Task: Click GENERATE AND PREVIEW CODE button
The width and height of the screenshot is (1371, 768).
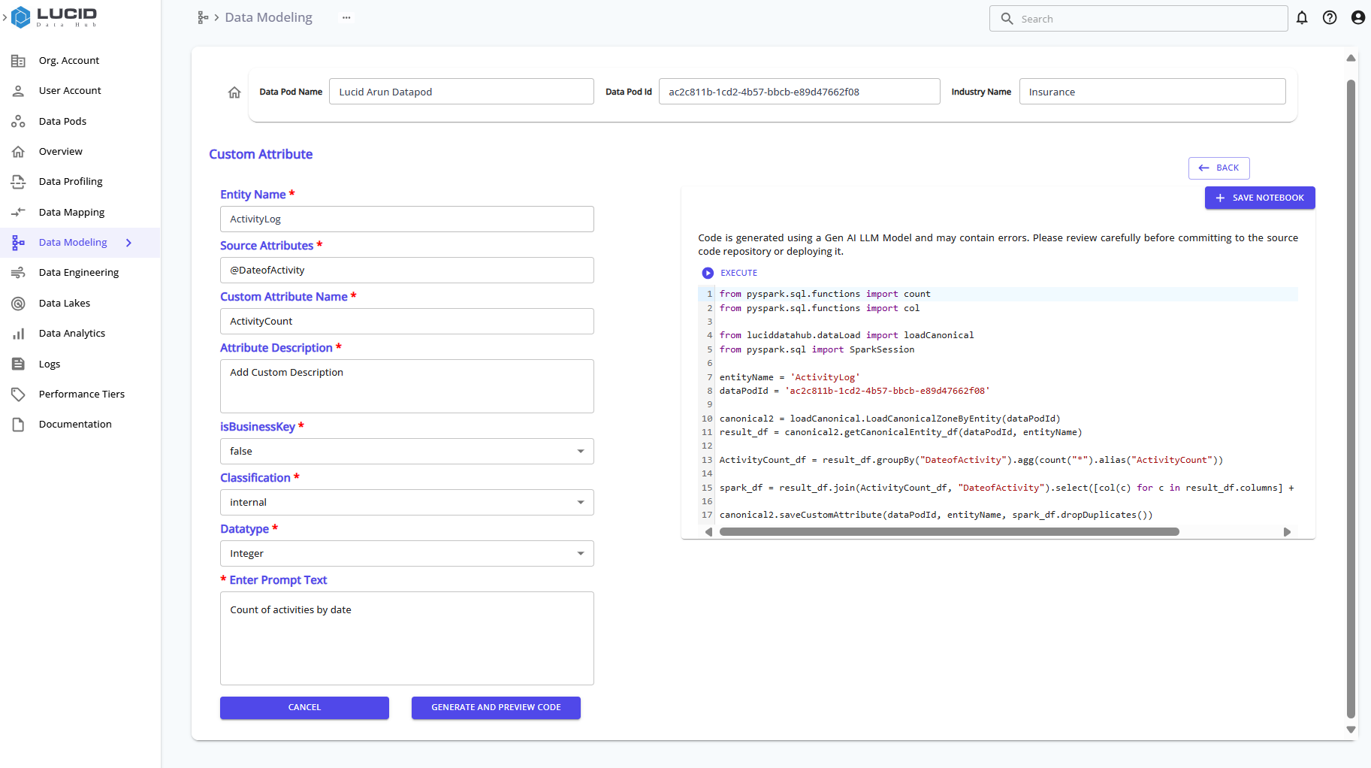Action: click(496, 708)
